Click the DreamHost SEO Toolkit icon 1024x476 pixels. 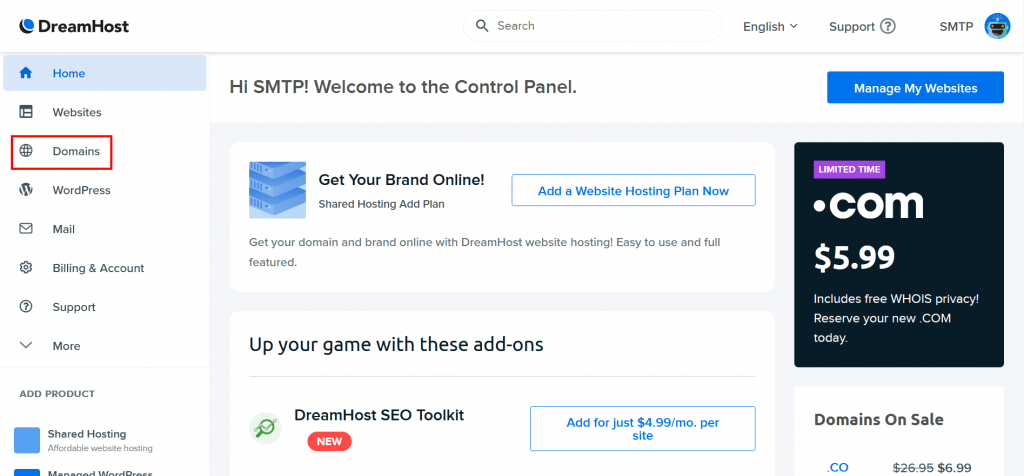[266, 428]
